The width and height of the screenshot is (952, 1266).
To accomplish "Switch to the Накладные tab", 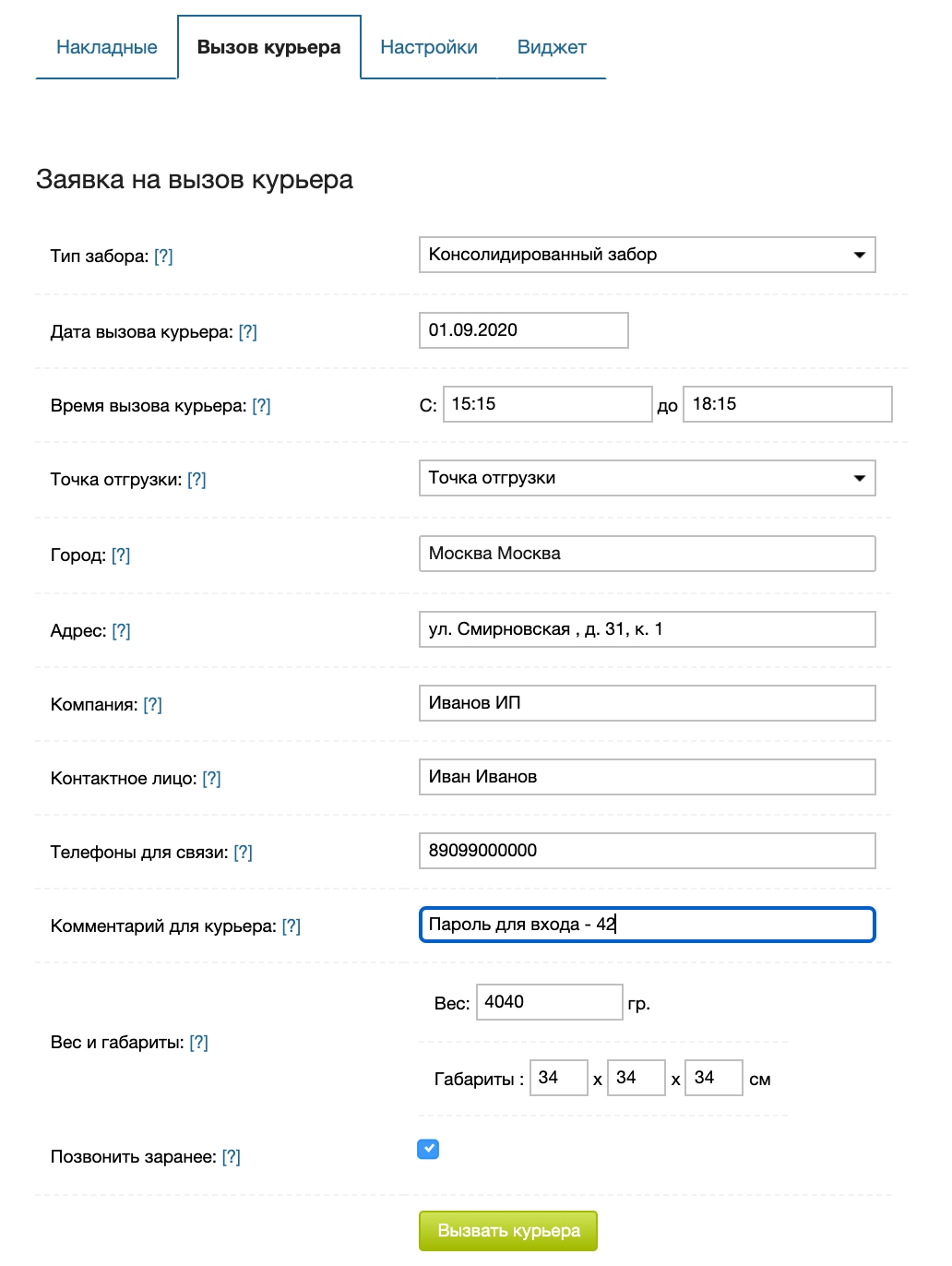I will click(107, 48).
